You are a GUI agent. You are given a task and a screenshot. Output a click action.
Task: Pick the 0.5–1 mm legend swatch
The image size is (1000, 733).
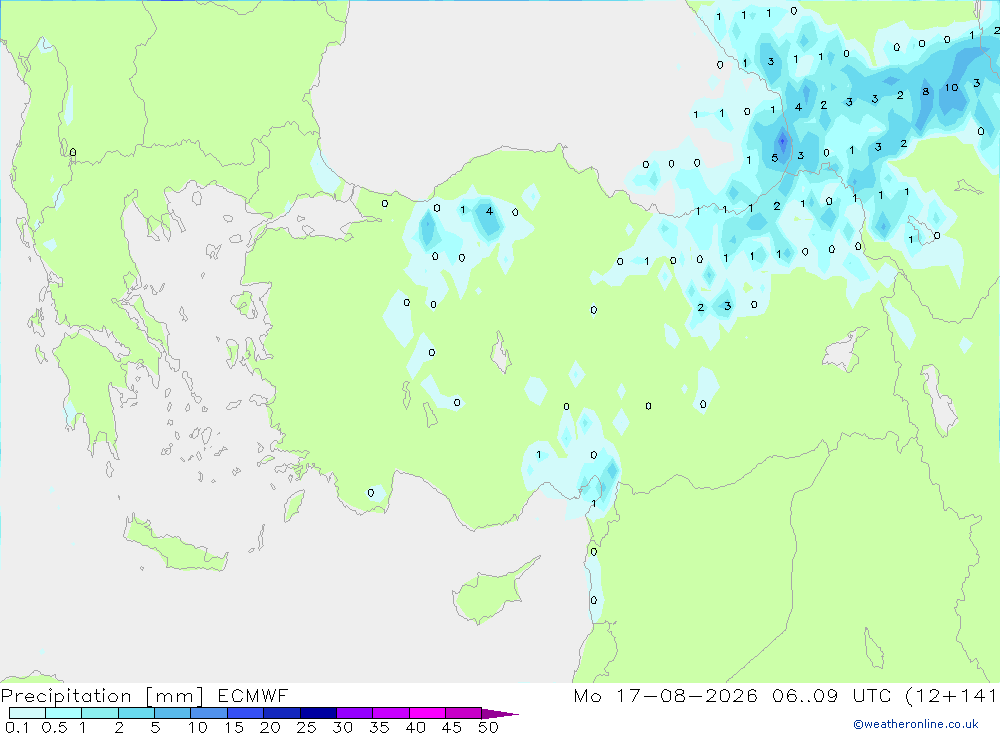[64, 713]
